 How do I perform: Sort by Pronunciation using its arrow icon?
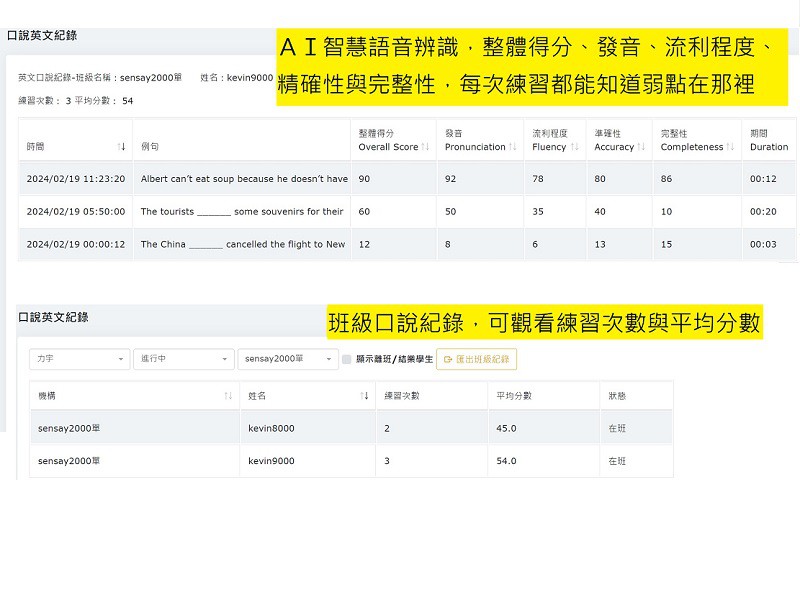point(512,147)
